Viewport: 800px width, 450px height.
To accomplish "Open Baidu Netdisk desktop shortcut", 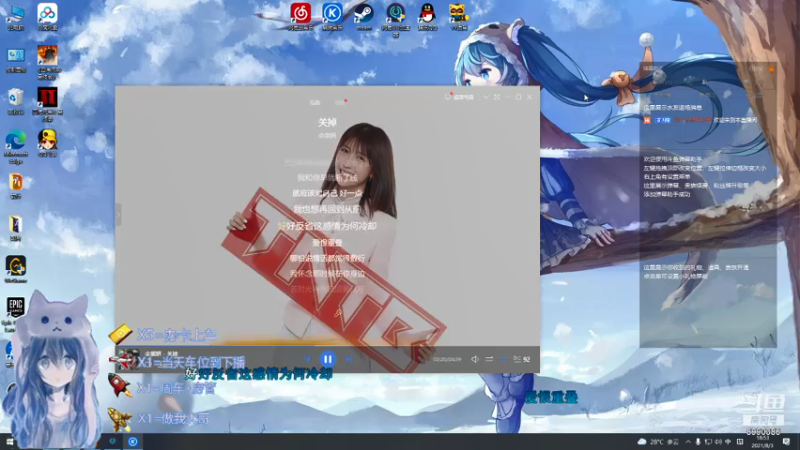I will tap(47, 17).
